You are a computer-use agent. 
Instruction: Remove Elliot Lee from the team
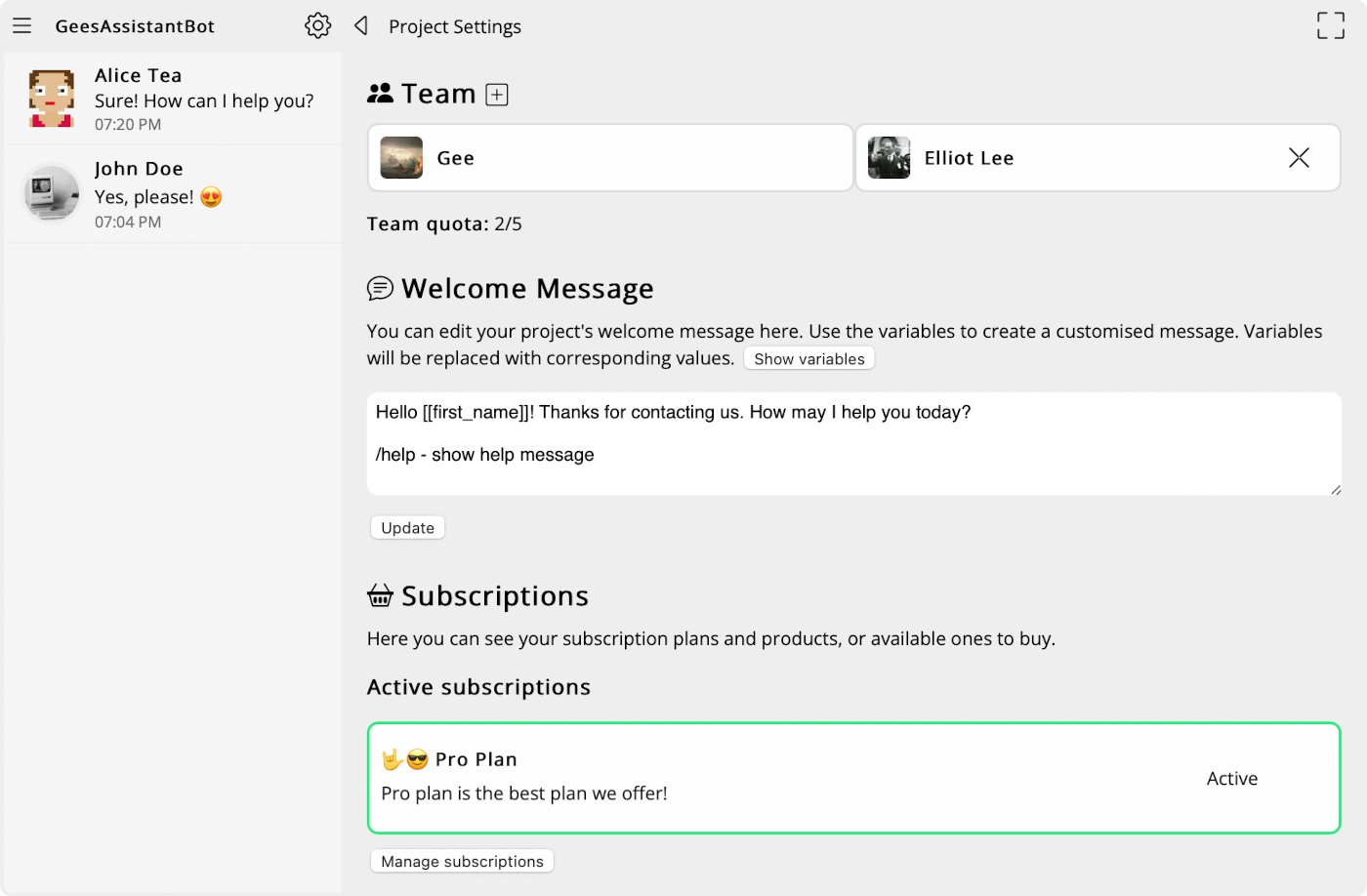1299,157
